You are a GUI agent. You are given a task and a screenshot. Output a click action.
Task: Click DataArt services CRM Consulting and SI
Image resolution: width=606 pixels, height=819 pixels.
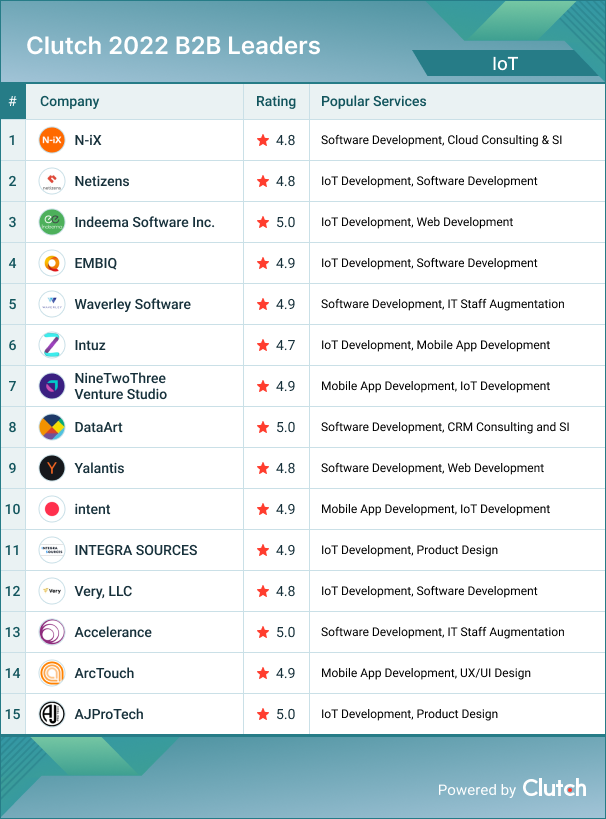pyautogui.click(x=508, y=427)
